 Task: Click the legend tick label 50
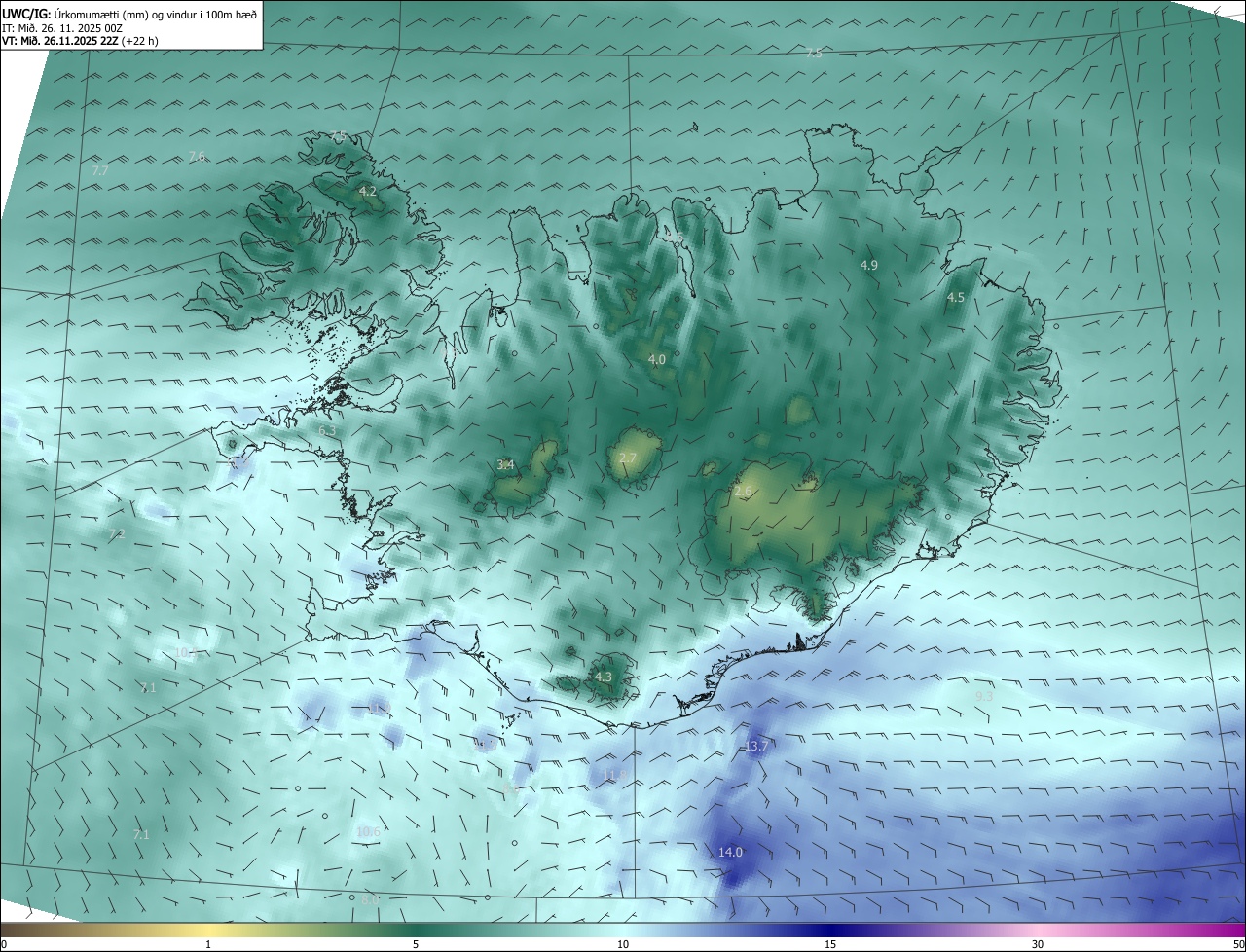coord(1238,944)
